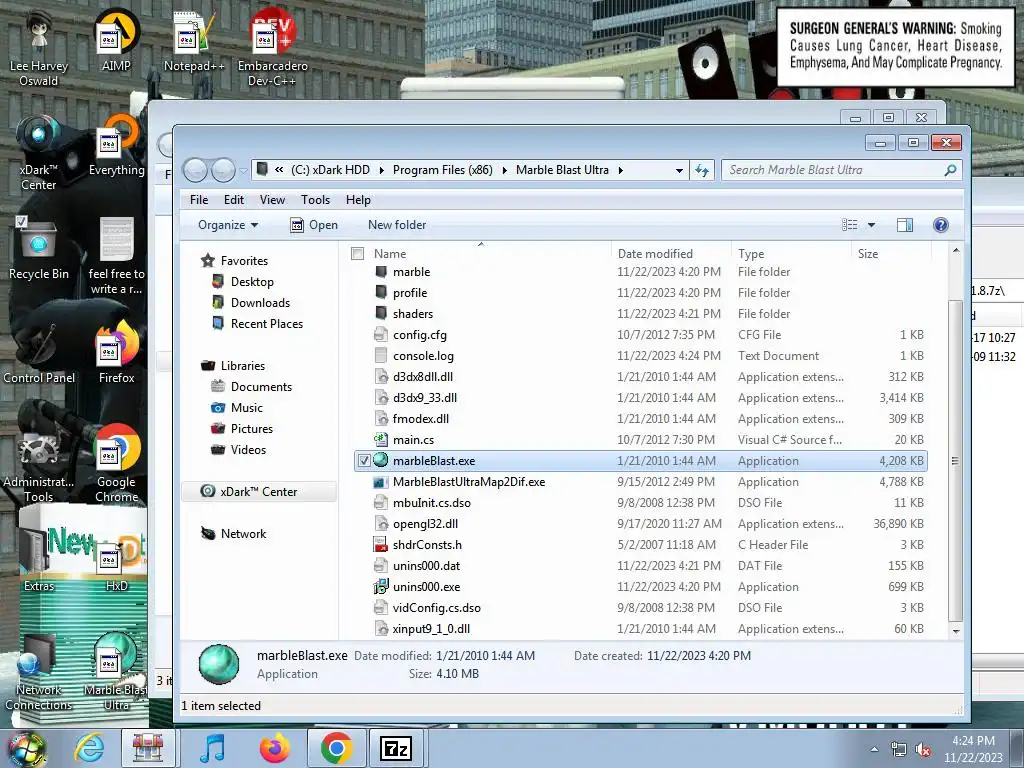Open the change view dropdown arrow
The height and width of the screenshot is (768, 1024).
(871, 225)
